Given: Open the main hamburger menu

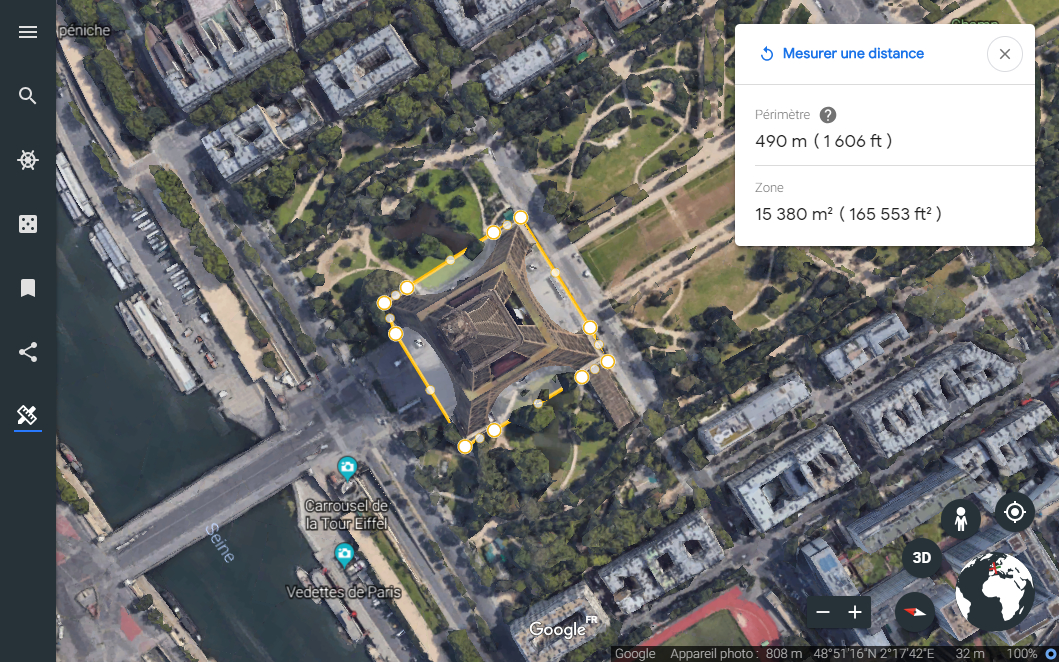Looking at the screenshot, I should tap(27, 32).
